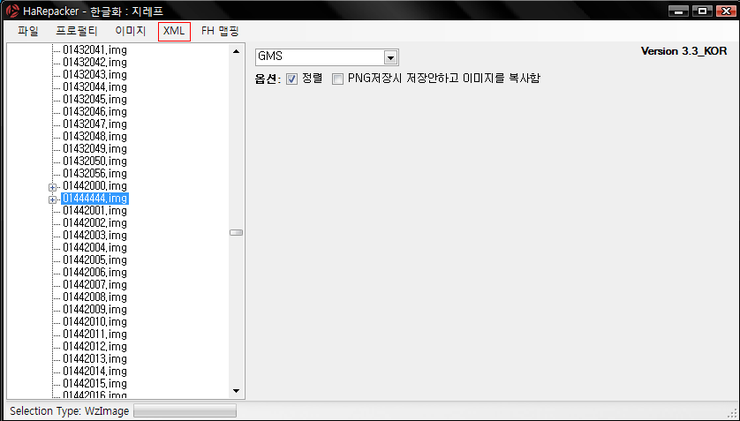Select 01442009.img in the tree
This screenshot has width=740, height=421.
pyautogui.click(x=95, y=310)
